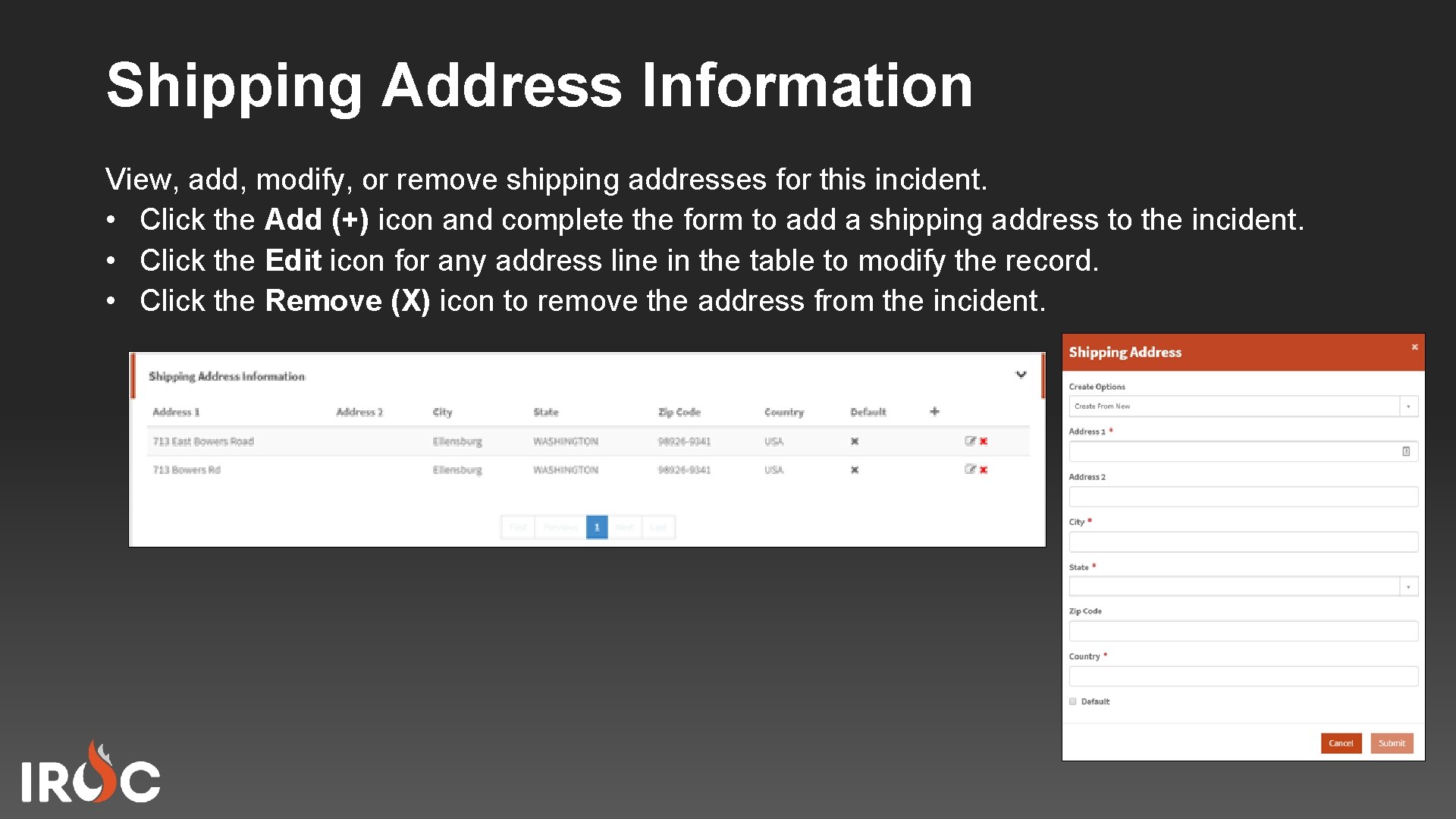This screenshot has height=819, width=1456.
Task: Click the Add (+) icon to add shipping address
Action: click(x=934, y=411)
